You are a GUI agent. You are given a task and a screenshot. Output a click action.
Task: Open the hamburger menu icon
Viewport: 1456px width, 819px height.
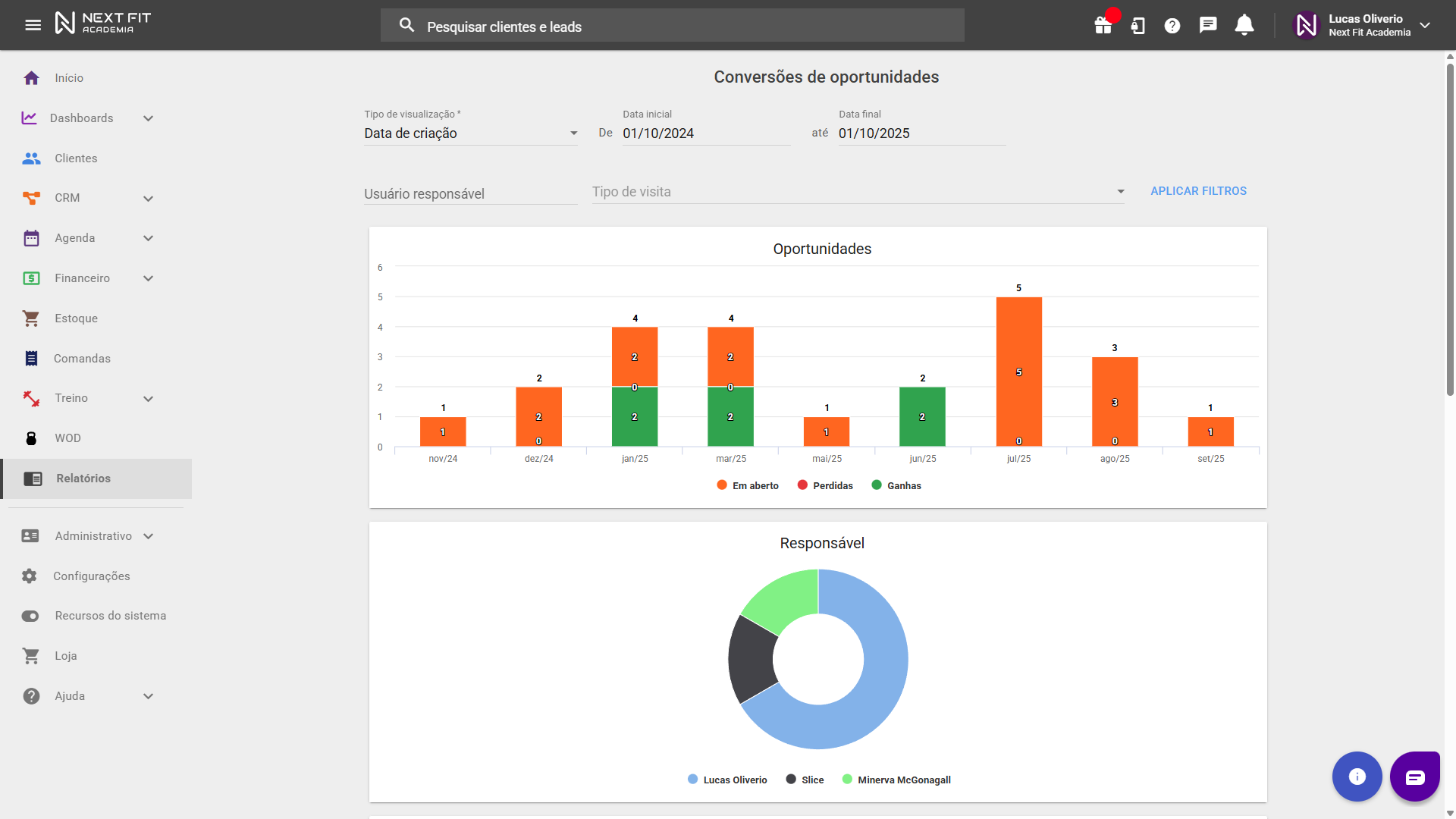(33, 25)
